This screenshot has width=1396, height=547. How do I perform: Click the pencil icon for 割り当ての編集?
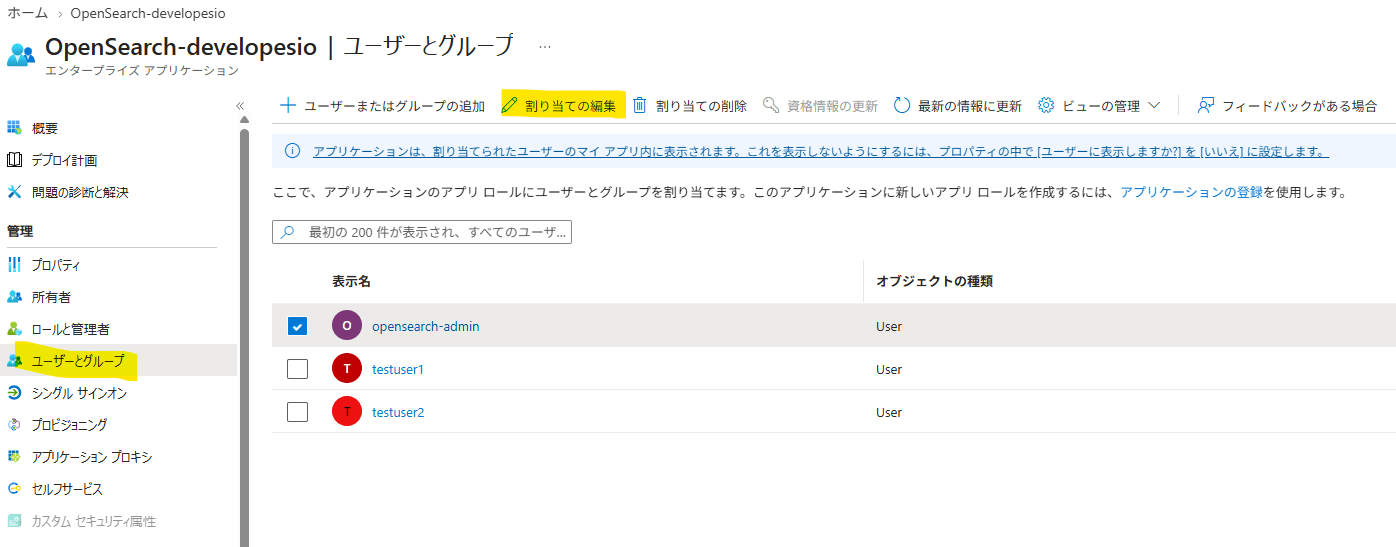click(510, 105)
